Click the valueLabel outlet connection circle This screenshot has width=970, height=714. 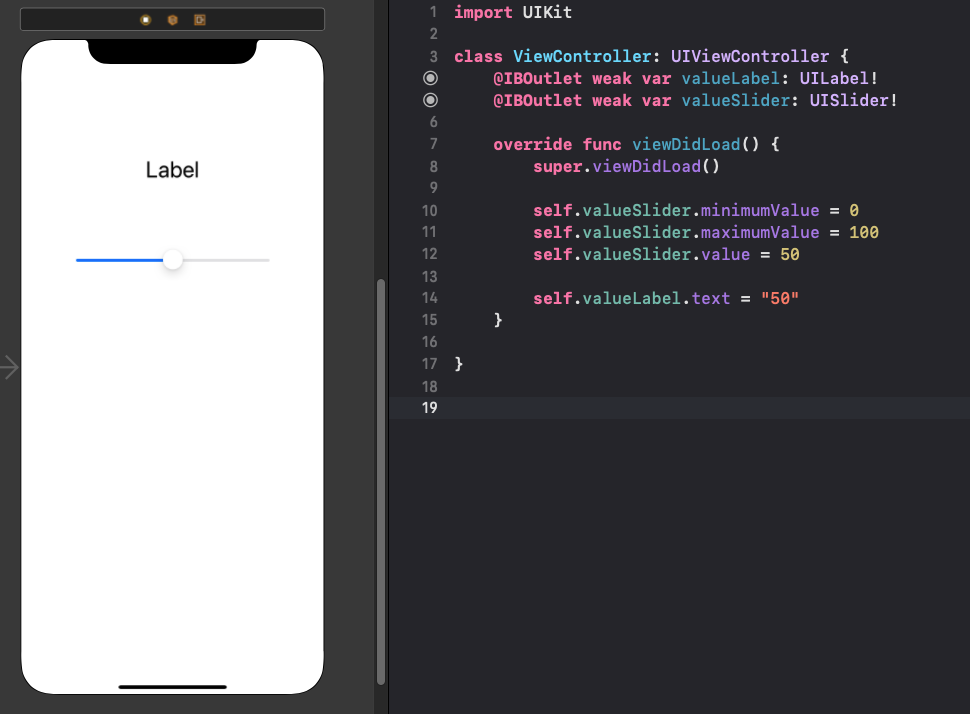(x=431, y=78)
